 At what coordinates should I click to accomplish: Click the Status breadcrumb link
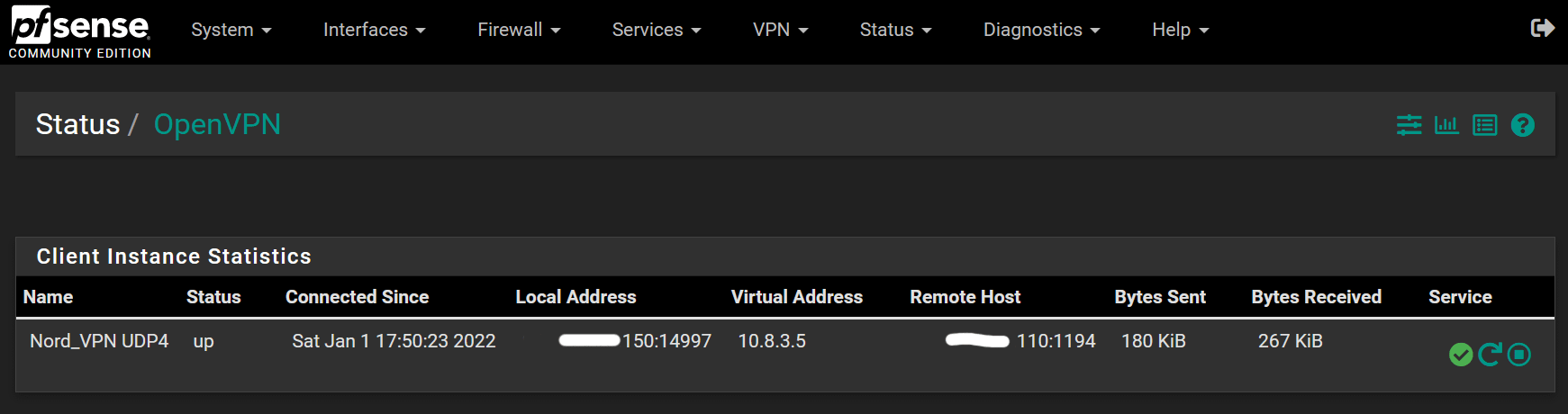point(77,124)
